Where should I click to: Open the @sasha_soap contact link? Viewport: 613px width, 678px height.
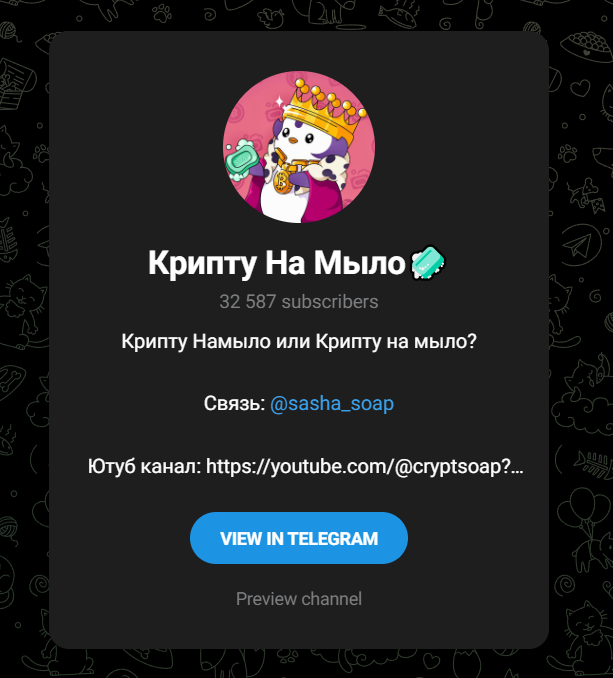(332, 403)
